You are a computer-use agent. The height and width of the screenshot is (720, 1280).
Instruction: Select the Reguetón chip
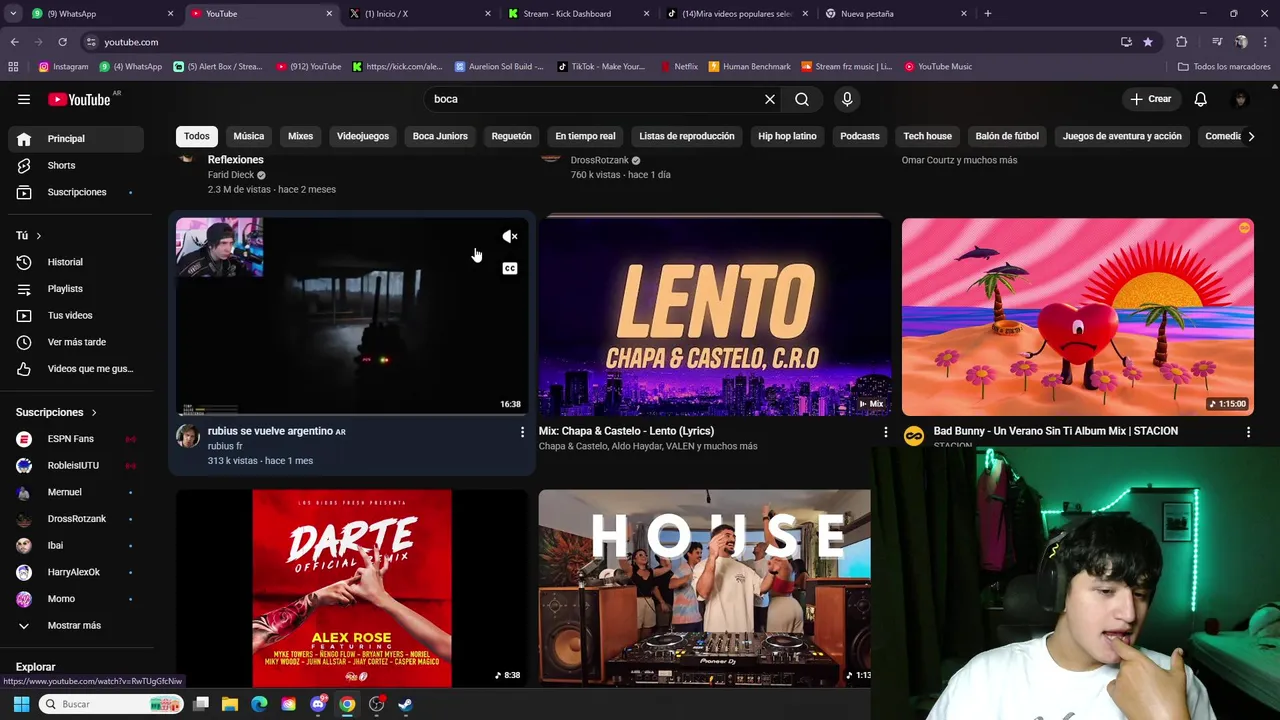[x=511, y=136]
